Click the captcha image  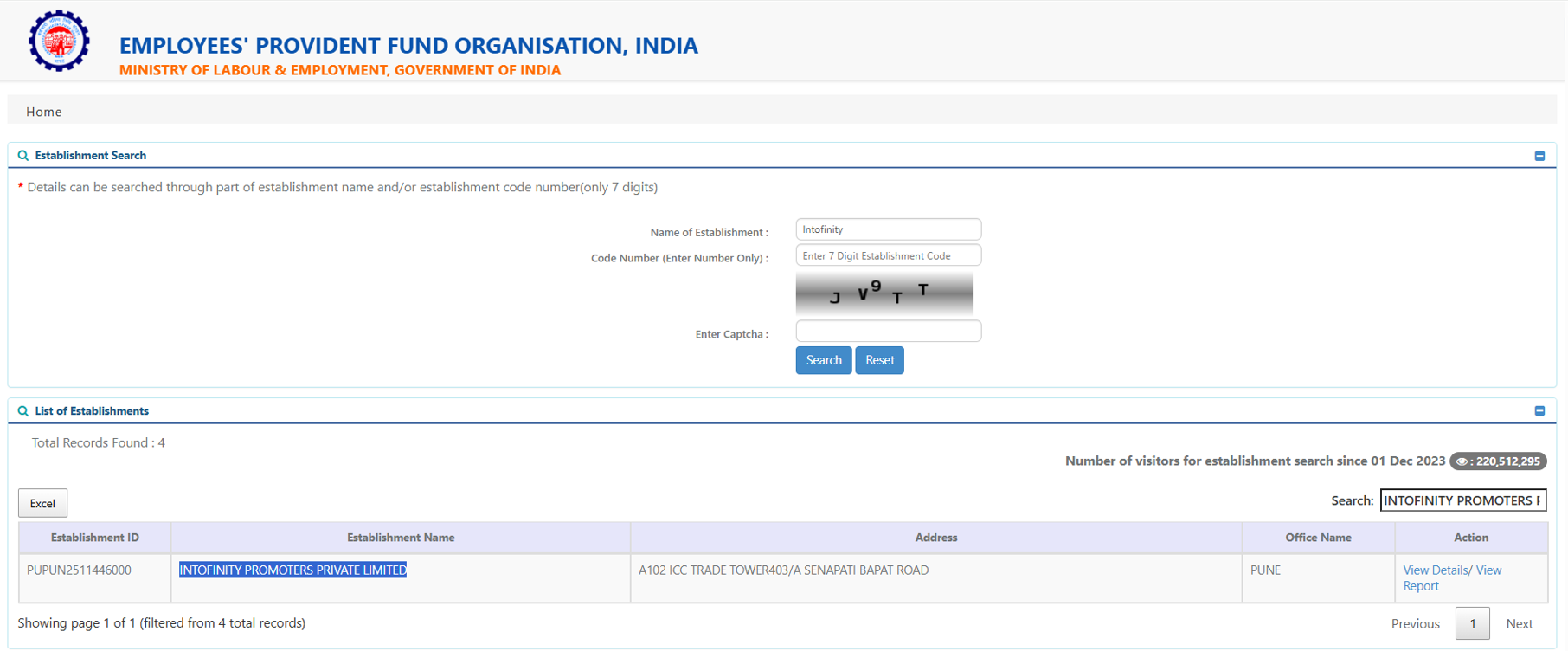pos(884,293)
